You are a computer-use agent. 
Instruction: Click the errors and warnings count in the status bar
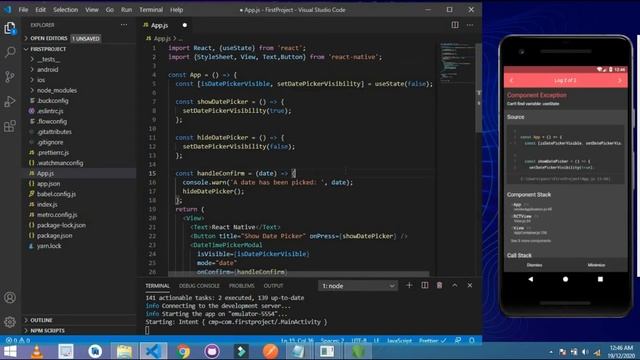18,340
